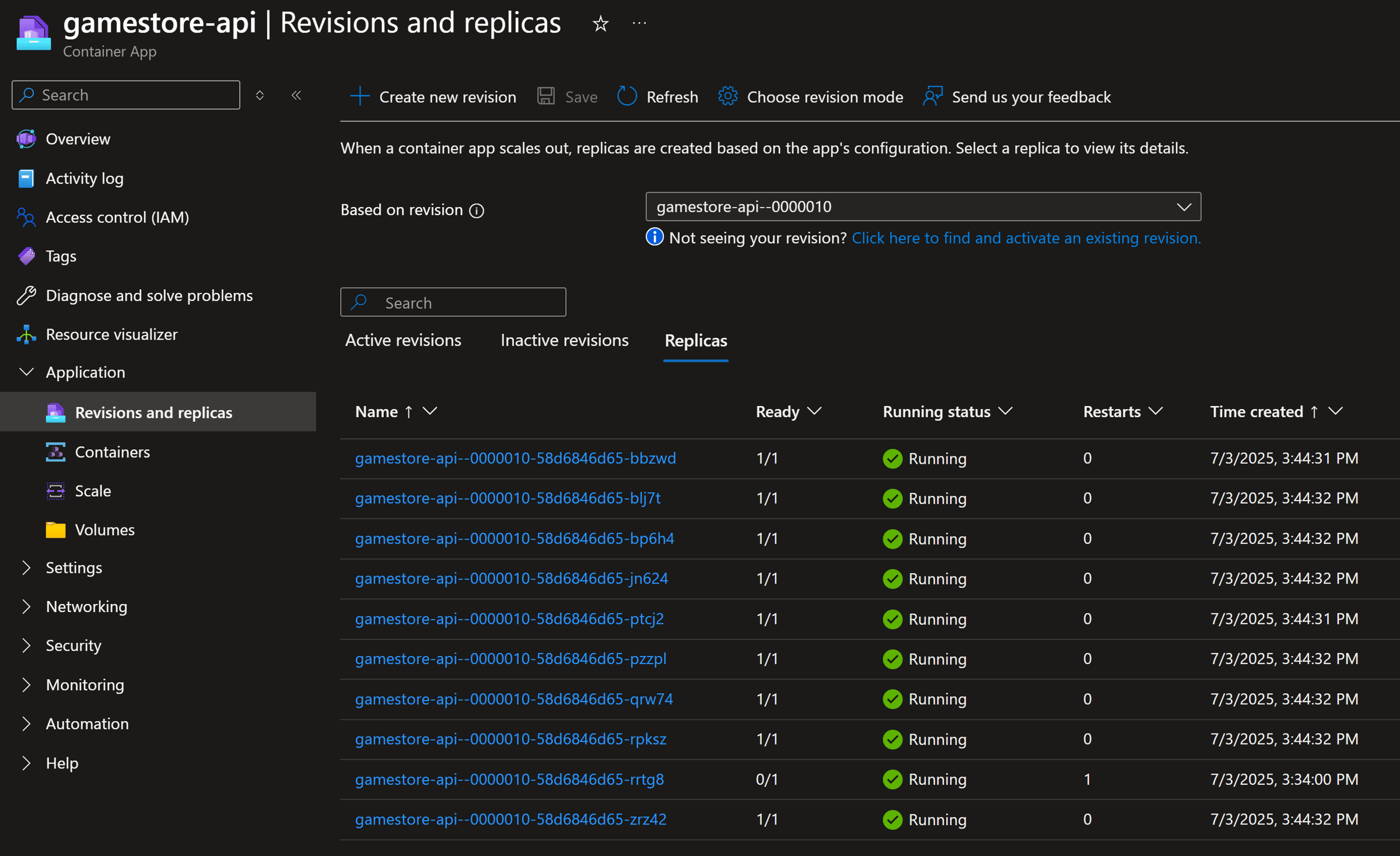The width and height of the screenshot is (1400, 856).
Task: Click the 0/1 Ready value for rrtg8
Action: tap(767, 780)
